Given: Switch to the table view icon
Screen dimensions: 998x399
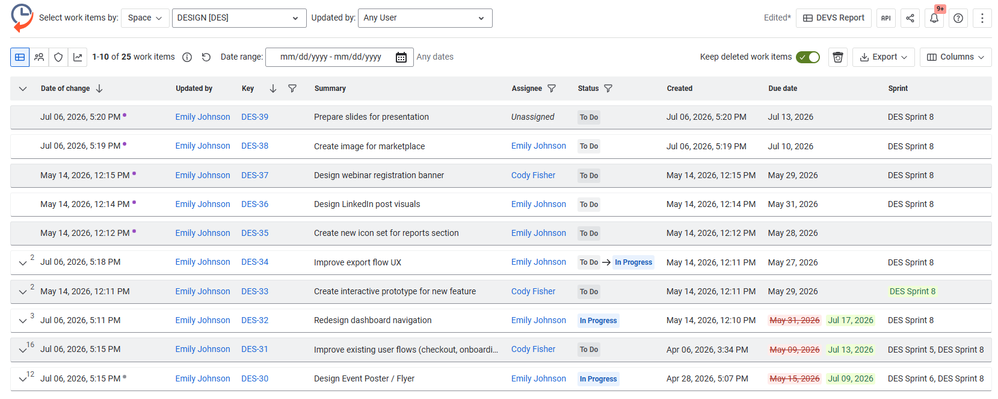Looking at the screenshot, I should pyautogui.click(x=20, y=57).
